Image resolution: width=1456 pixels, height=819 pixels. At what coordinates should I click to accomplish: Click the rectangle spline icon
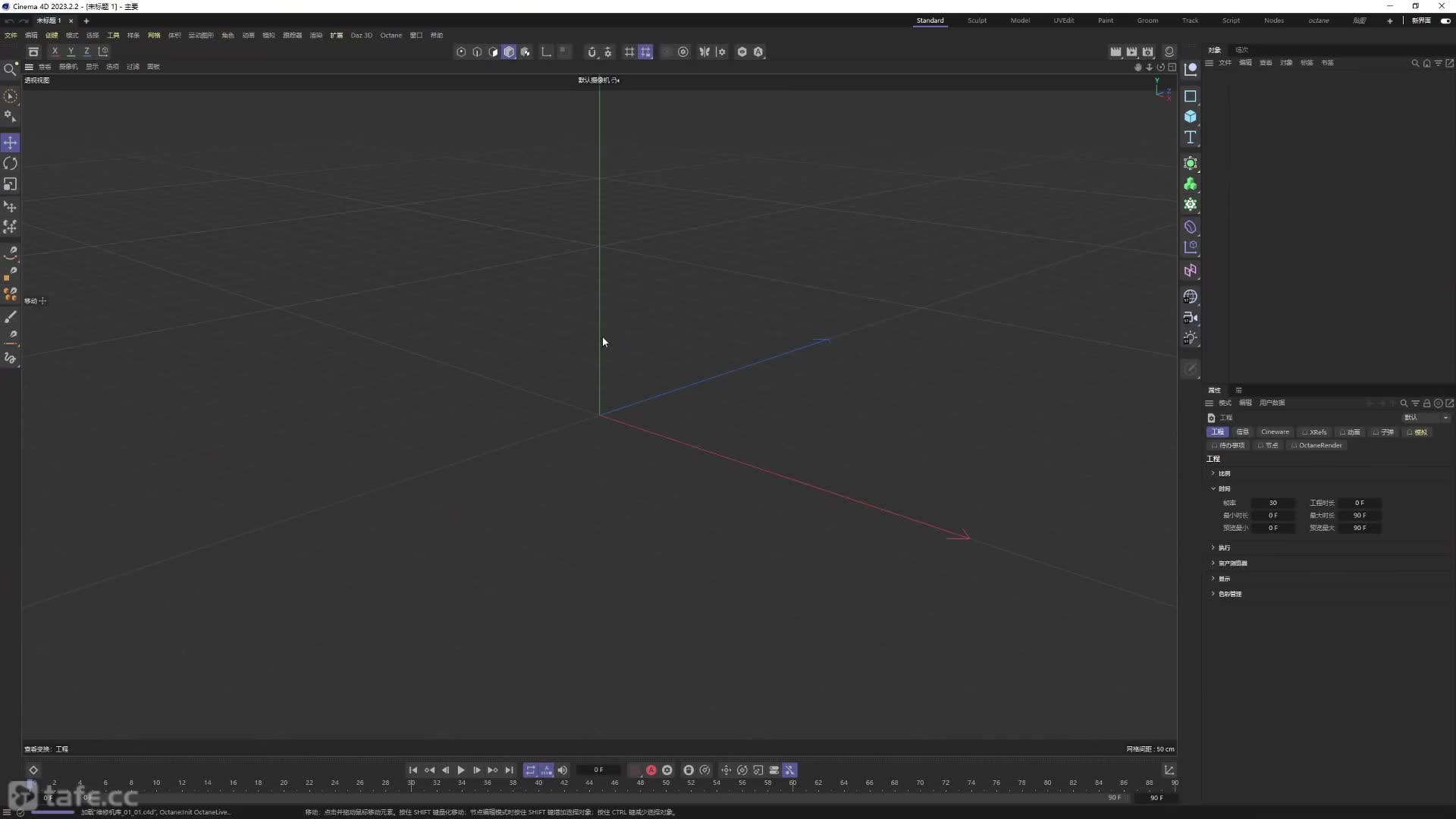click(x=1190, y=96)
